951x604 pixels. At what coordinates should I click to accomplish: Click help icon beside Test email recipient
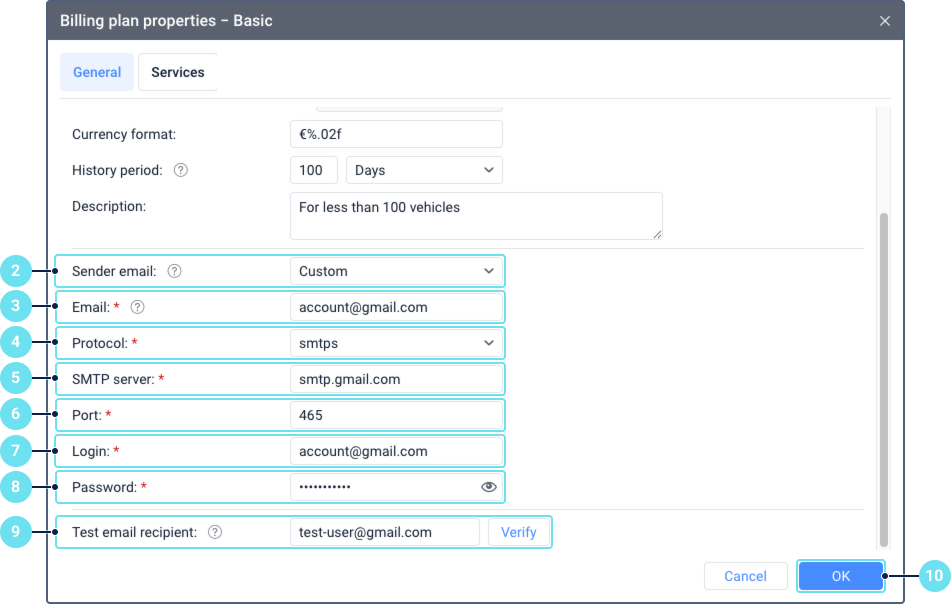tap(214, 532)
